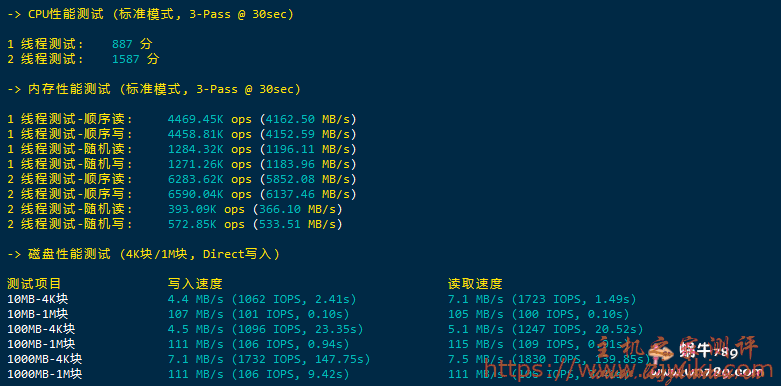Click the 4469.45K ops sequential read value

click(x=210, y=120)
